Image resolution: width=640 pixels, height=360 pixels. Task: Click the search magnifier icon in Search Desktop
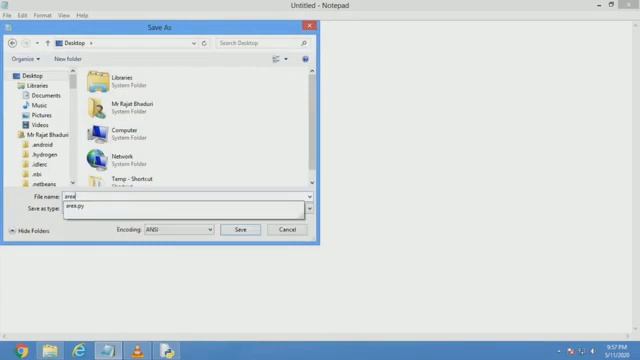(303, 43)
